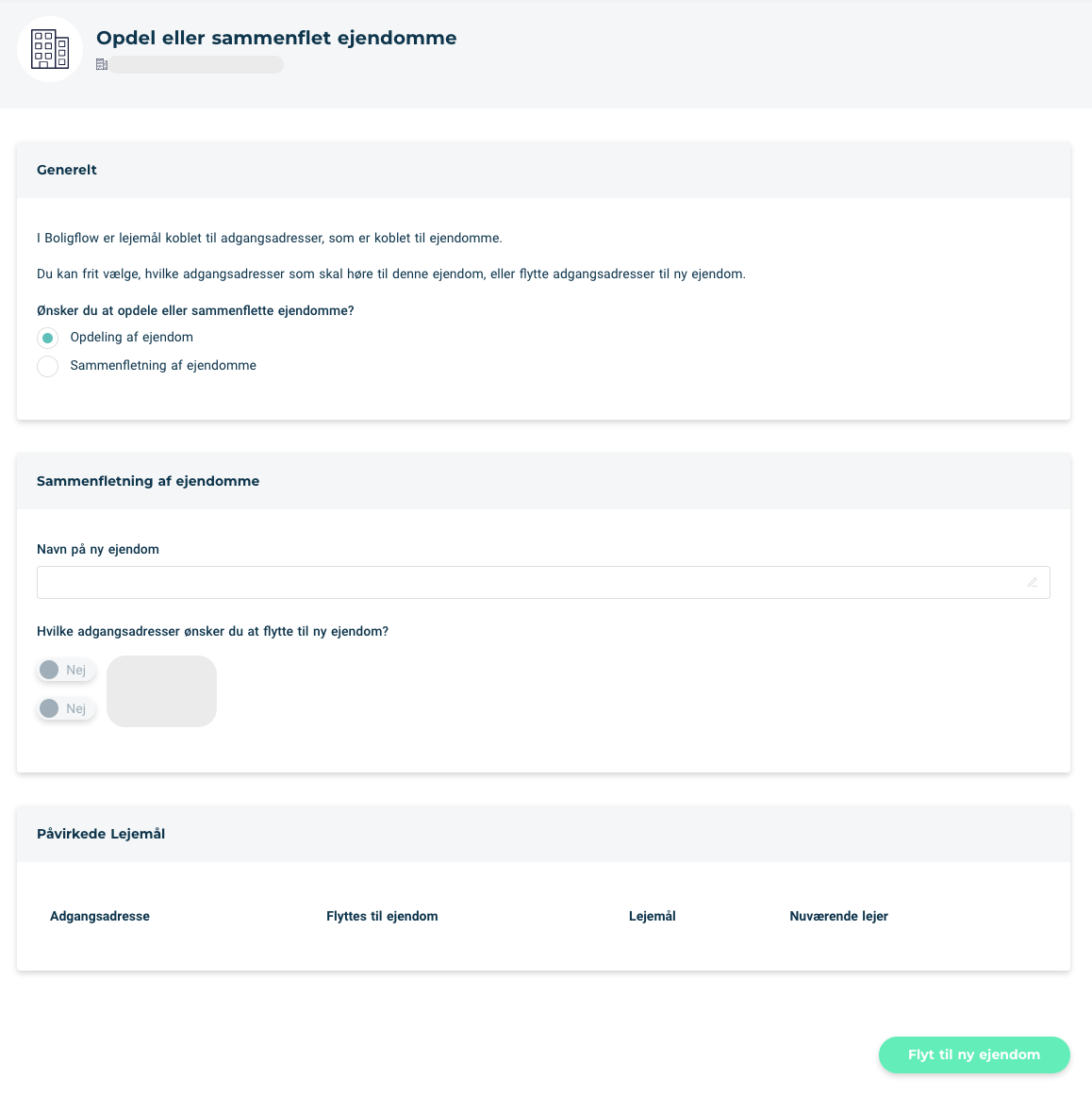1092x1096 pixels.
Task: Click the pencil icon in name field
Action: [1032, 582]
